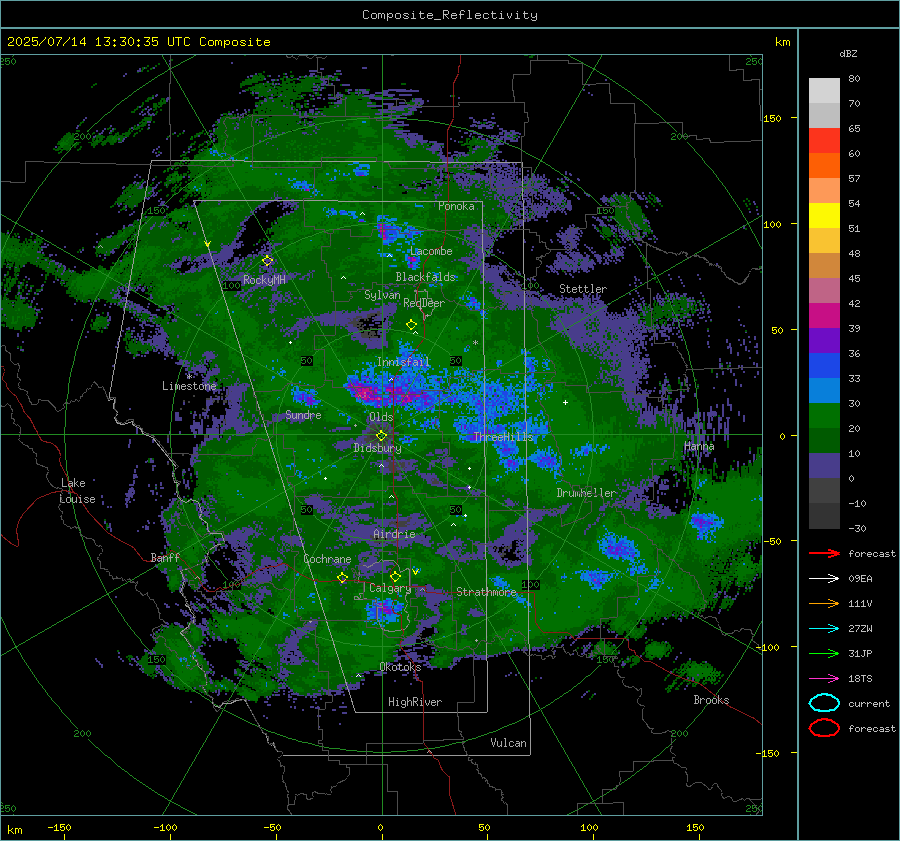900x841 pixels.
Task: Click the Okotoks city label
Action: coord(400,667)
